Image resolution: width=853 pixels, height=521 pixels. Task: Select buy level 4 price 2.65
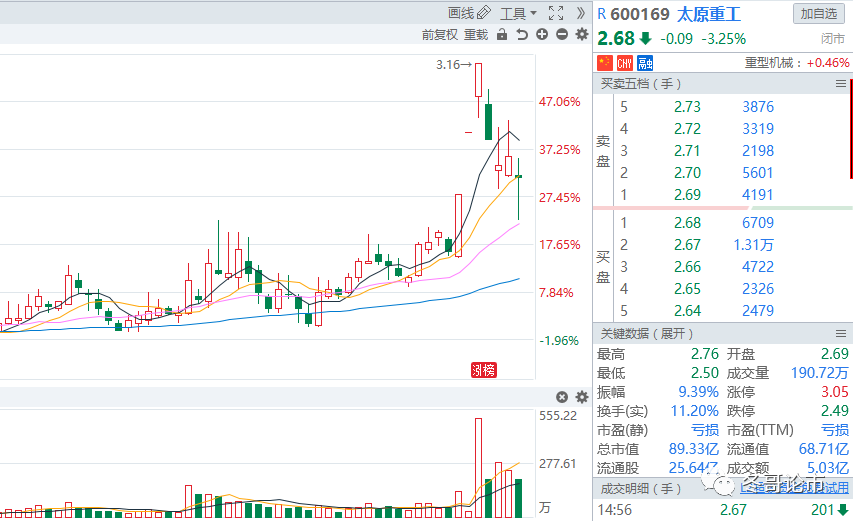tap(687, 289)
